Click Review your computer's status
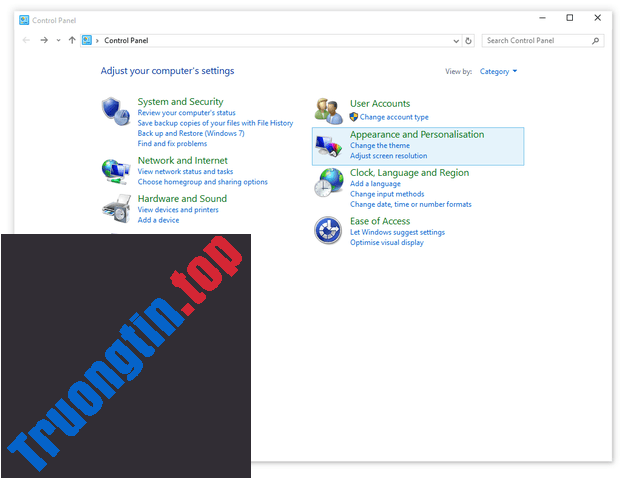Image resolution: width=625 pixels, height=479 pixels. coord(187,113)
